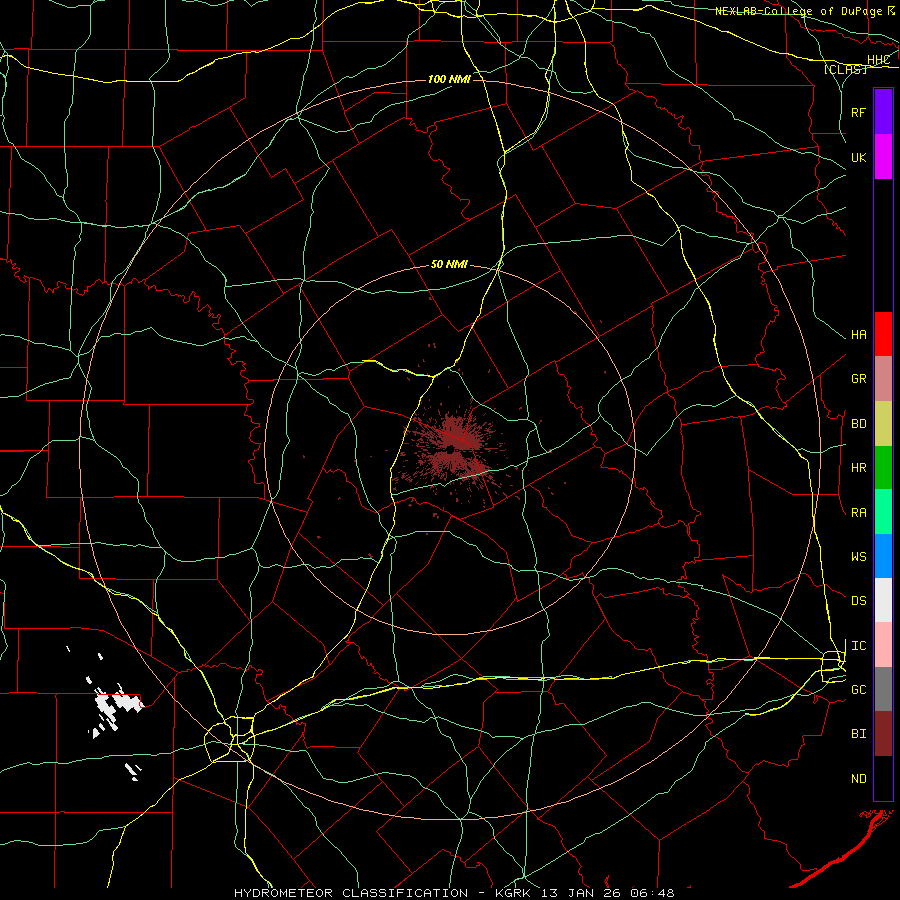
Task: Click the GR legend label
Action: [x=859, y=379]
